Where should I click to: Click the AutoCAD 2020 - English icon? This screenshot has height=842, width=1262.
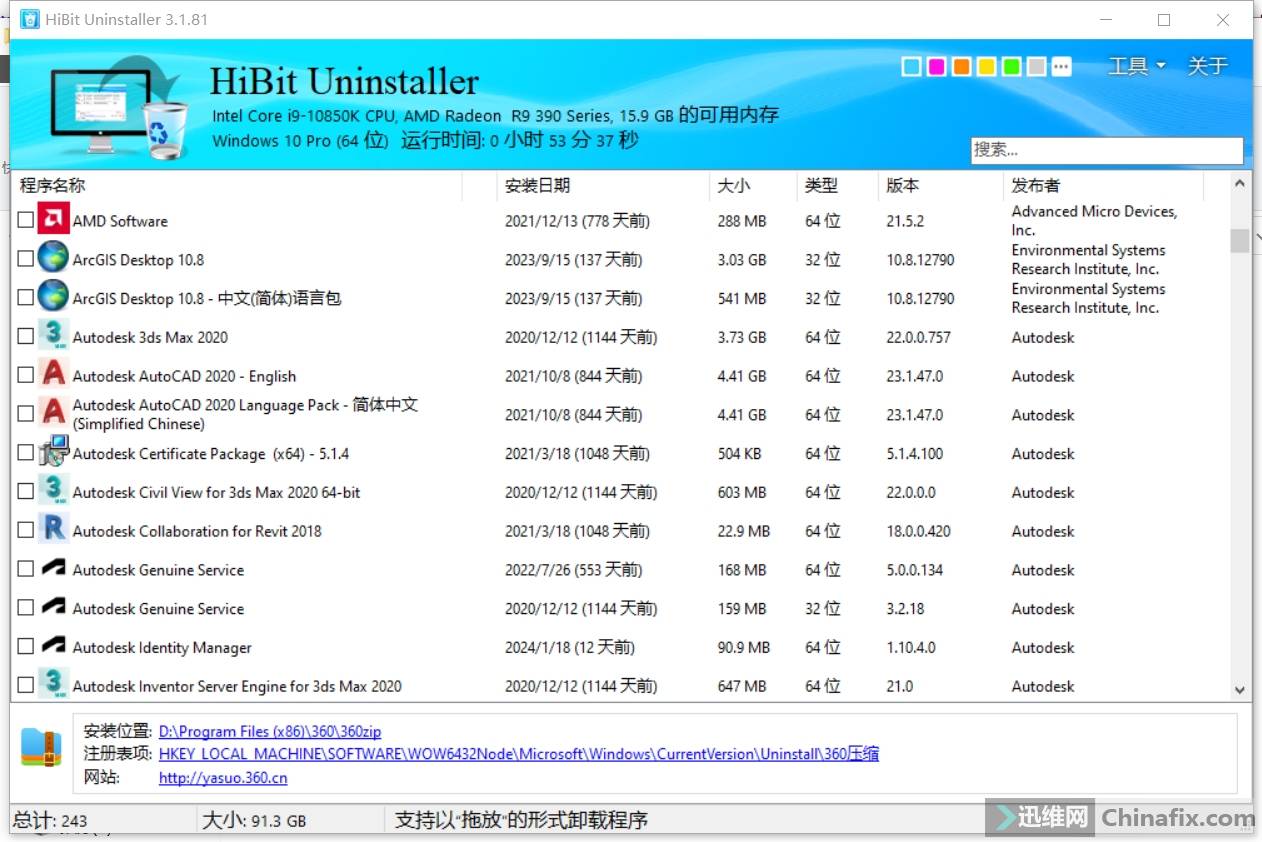(x=53, y=375)
